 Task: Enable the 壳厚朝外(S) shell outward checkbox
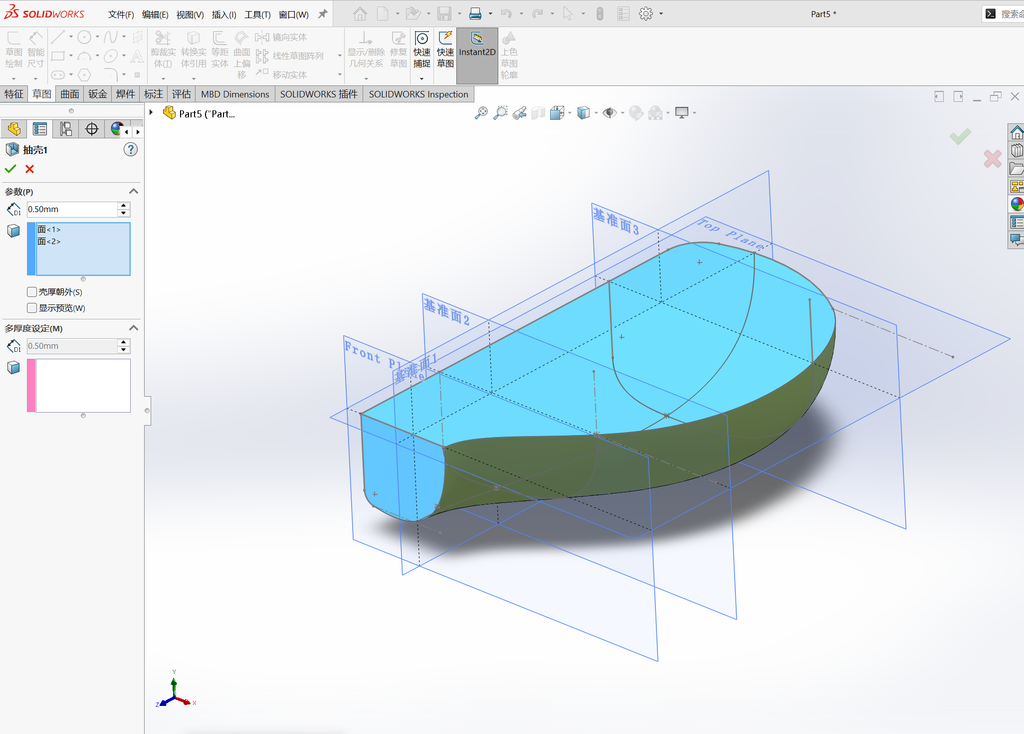31,292
